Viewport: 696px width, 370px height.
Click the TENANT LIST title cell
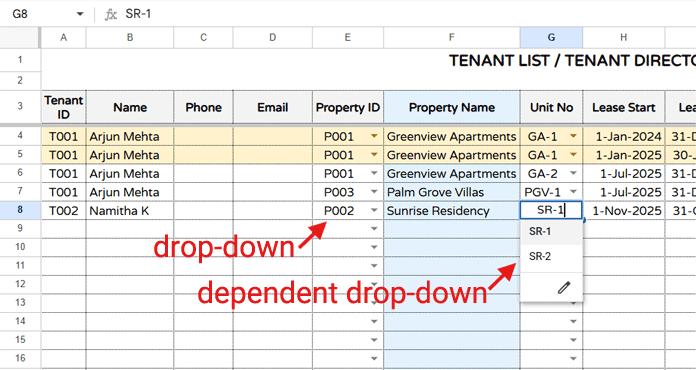572,60
